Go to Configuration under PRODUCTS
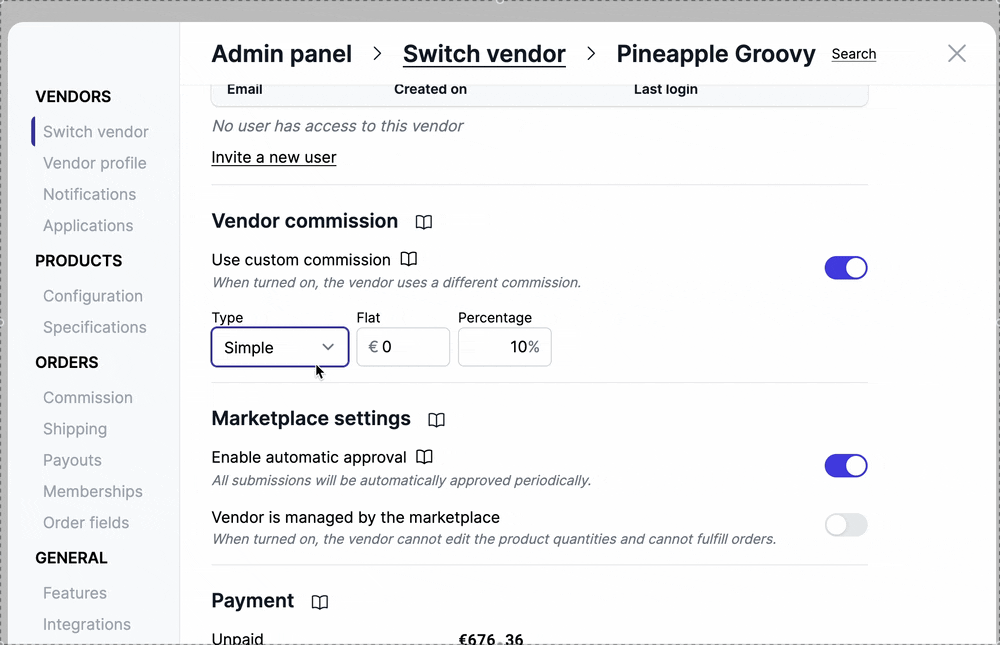1000x645 pixels. click(92, 296)
